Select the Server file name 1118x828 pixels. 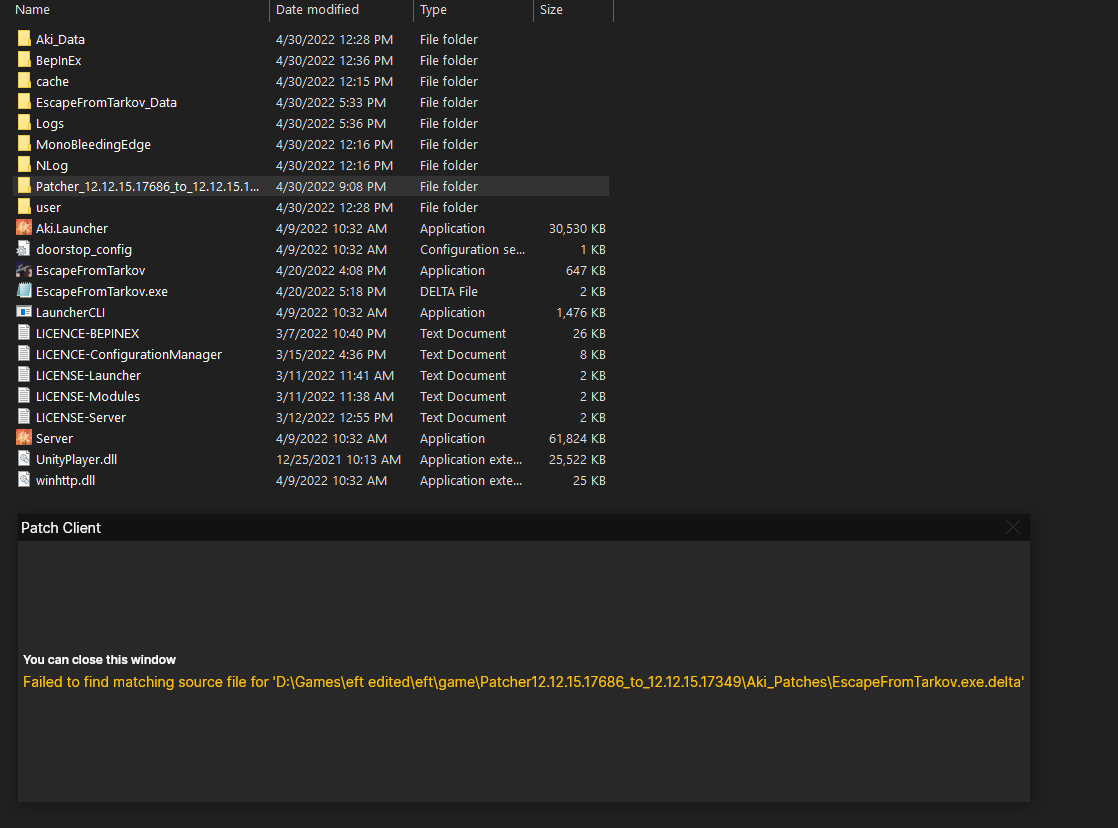click(x=54, y=439)
